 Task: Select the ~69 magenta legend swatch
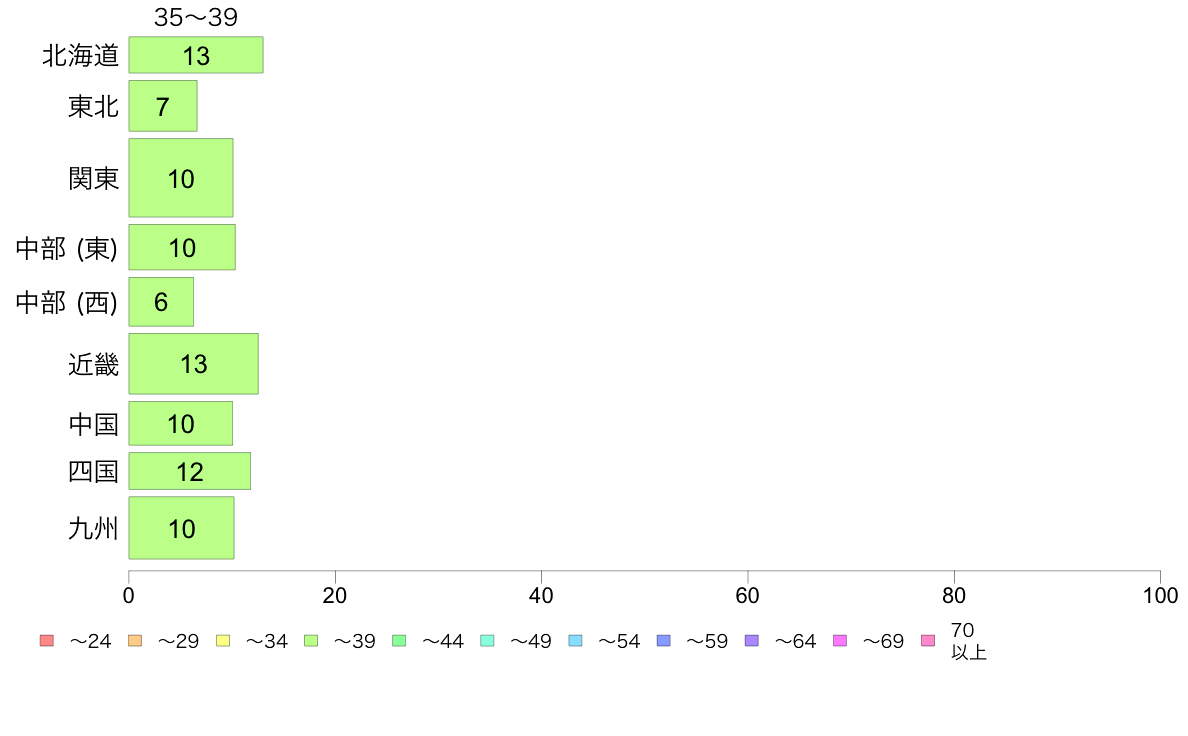coord(839,640)
